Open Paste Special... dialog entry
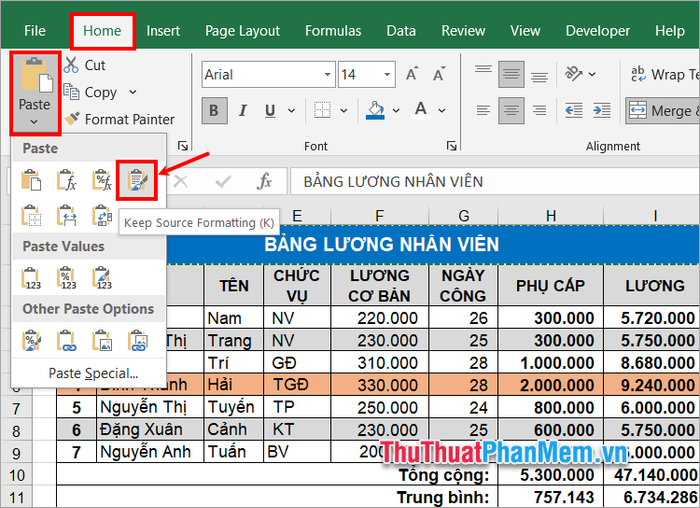This screenshot has height=508, width=700. [x=93, y=373]
